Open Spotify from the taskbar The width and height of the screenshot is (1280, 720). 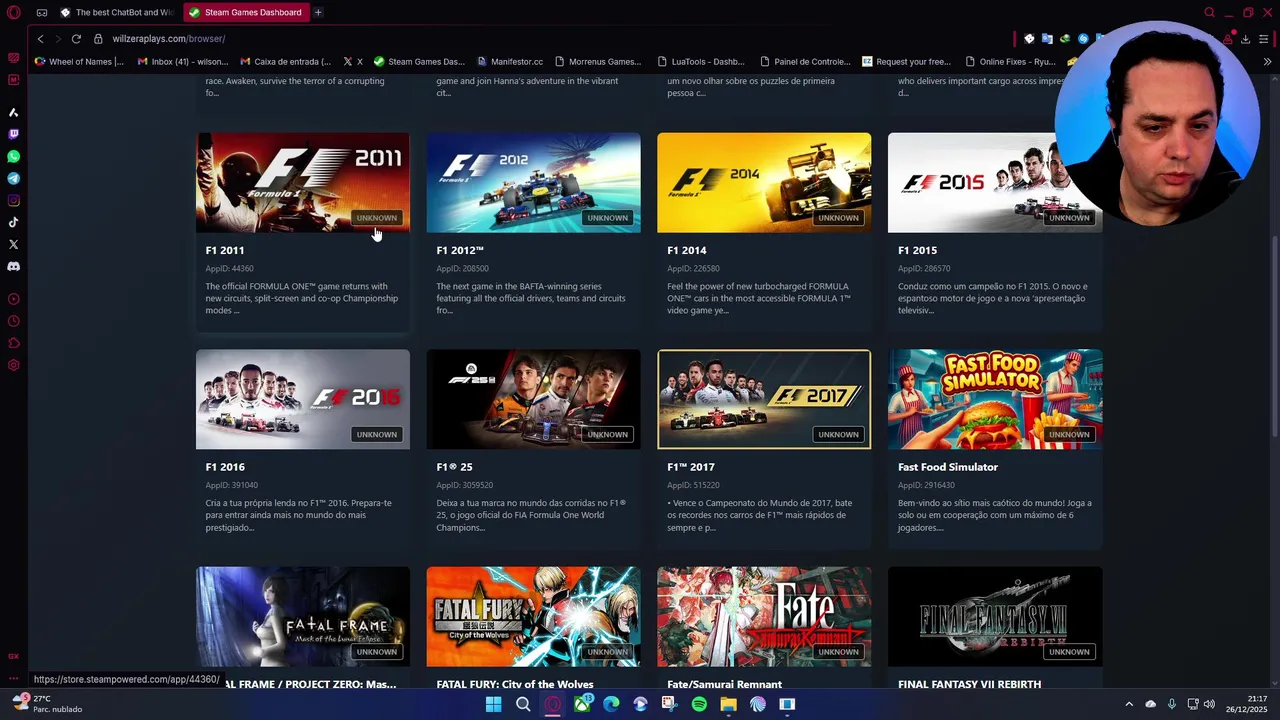[699, 704]
